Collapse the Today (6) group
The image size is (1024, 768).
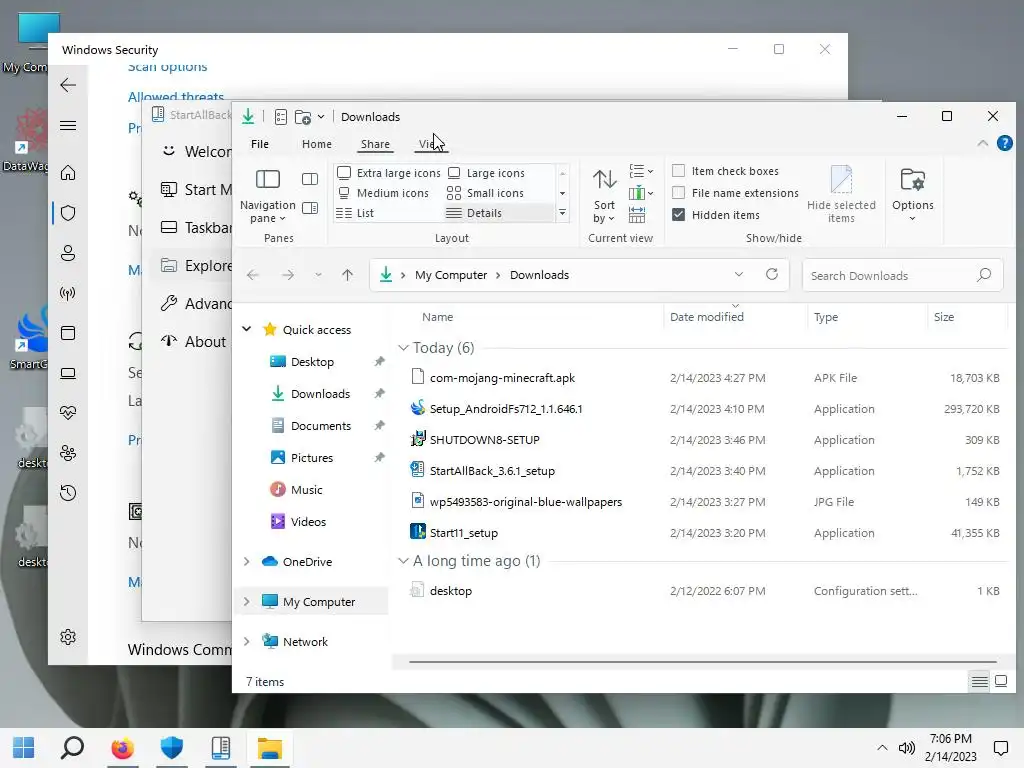[404, 347]
